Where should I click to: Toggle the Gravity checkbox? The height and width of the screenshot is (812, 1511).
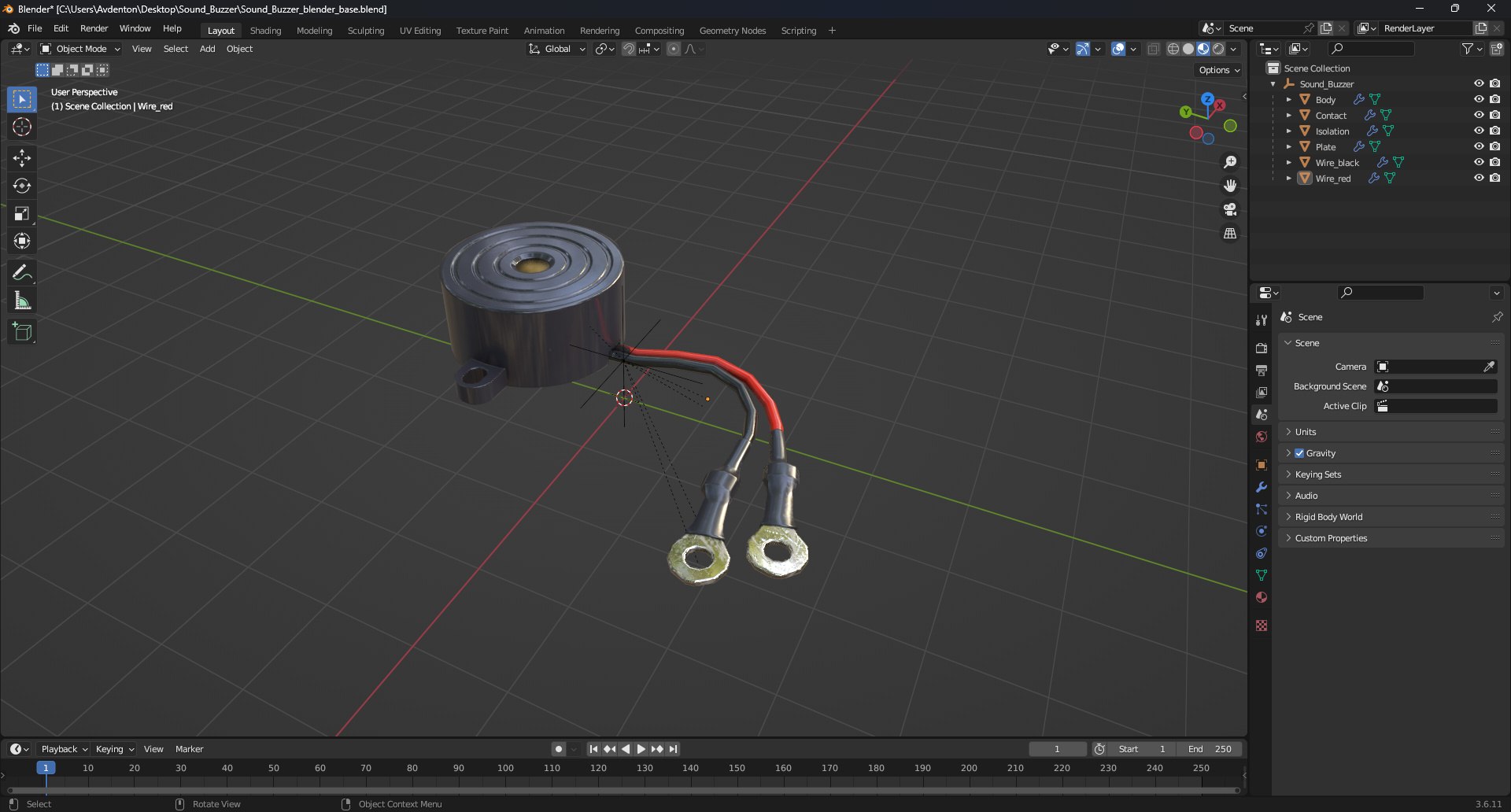pyautogui.click(x=1299, y=453)
